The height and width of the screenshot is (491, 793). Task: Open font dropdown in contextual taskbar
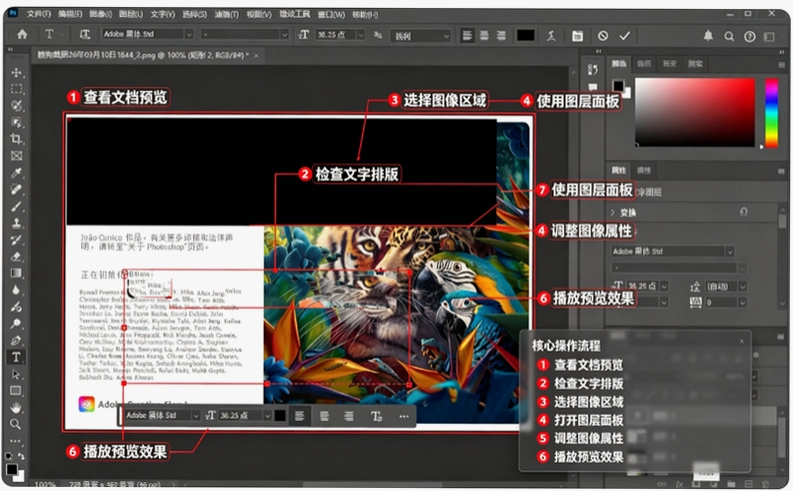[196, 416]
